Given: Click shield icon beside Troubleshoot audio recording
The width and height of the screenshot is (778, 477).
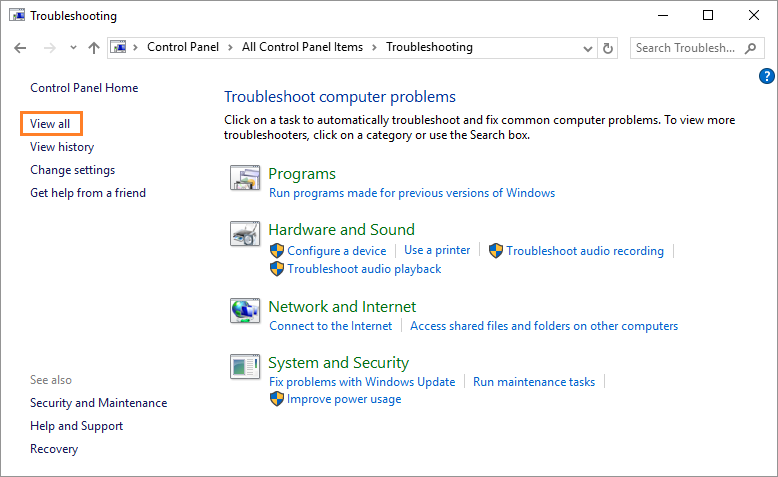Looking at the screenshot, I should (x=496, y=251).
